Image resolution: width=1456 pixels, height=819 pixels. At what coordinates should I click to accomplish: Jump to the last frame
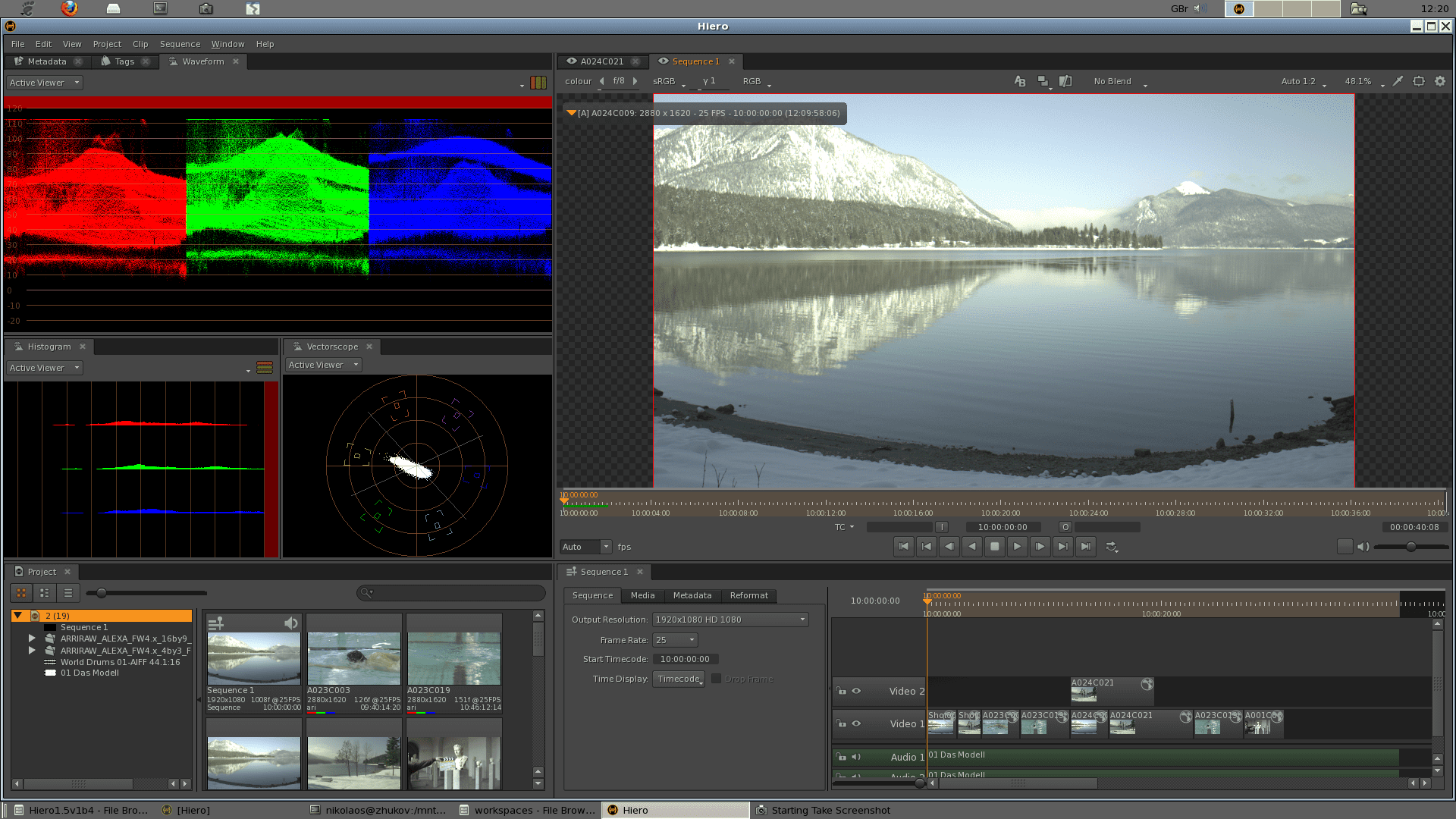[x=1085, y=546]
